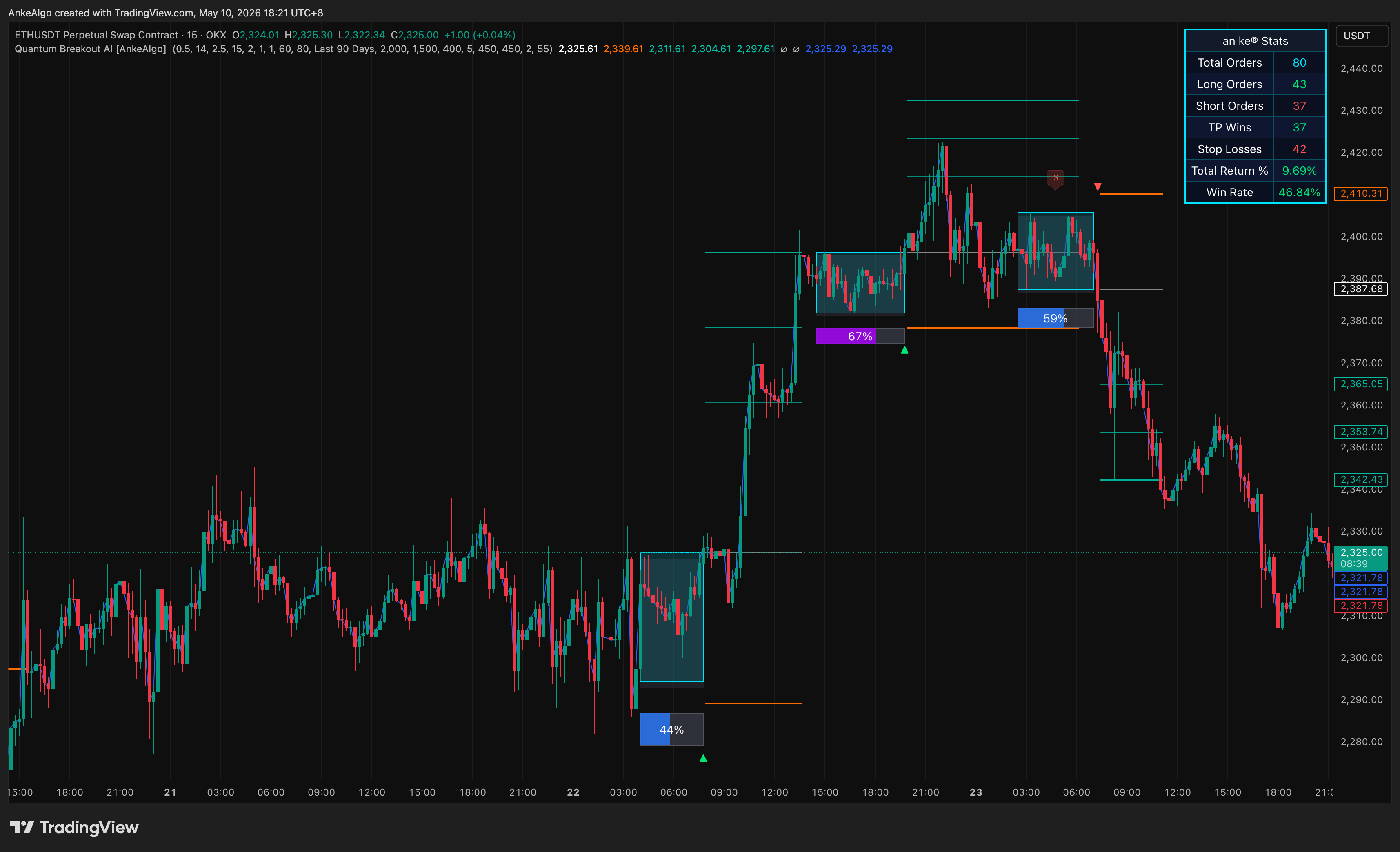The height and width of the screenshot is (852, 1400).
Task: Click the date label 21 on time axis
Action: (170, 792)
